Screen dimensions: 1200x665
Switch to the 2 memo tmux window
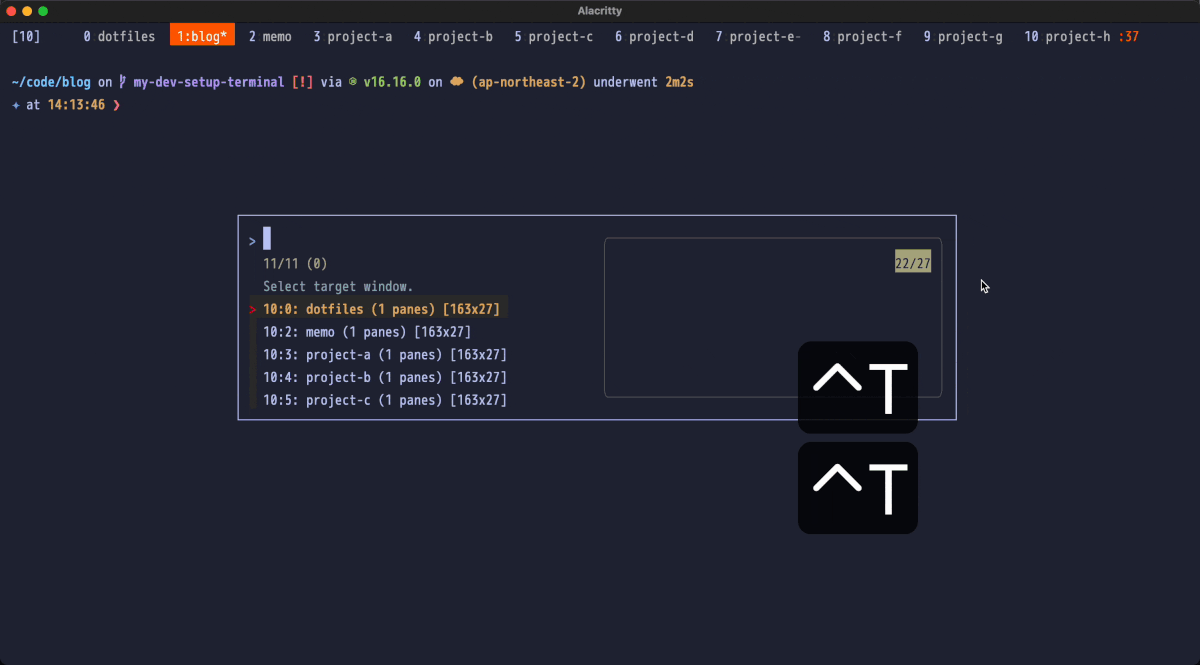click(270, 36)
